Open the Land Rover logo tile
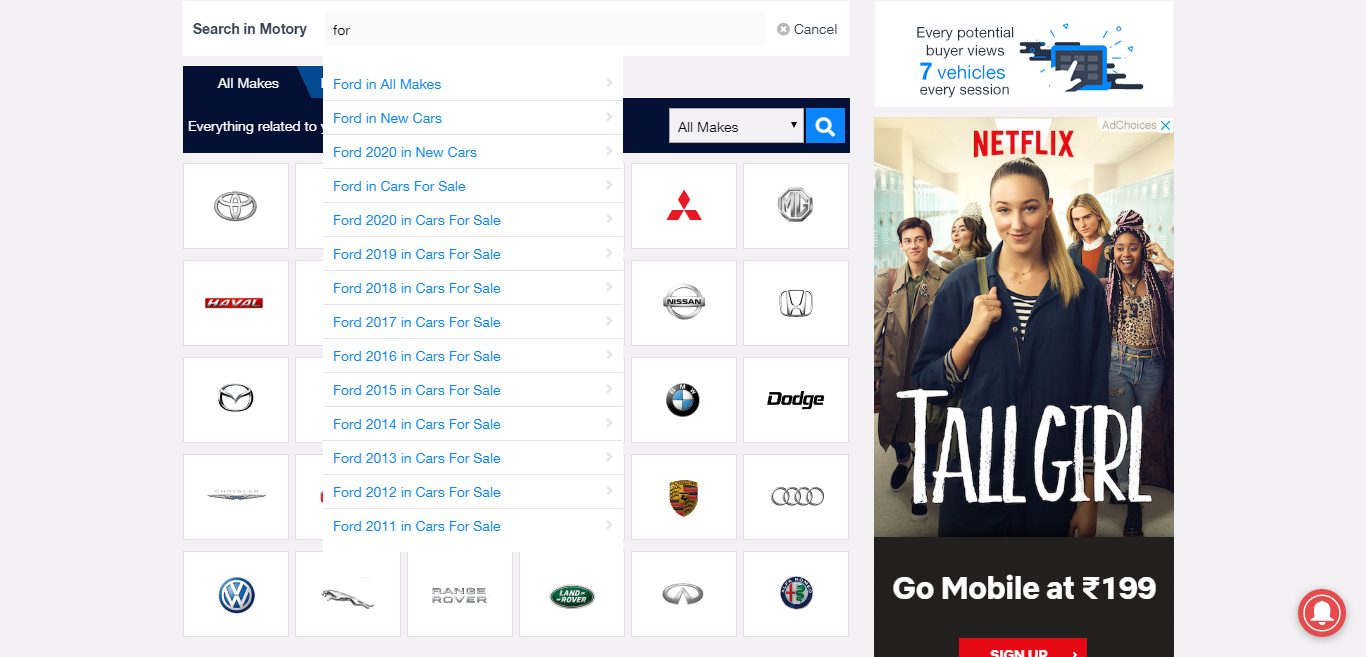Viewport: 1366px width, 657px height. (572, 594)
